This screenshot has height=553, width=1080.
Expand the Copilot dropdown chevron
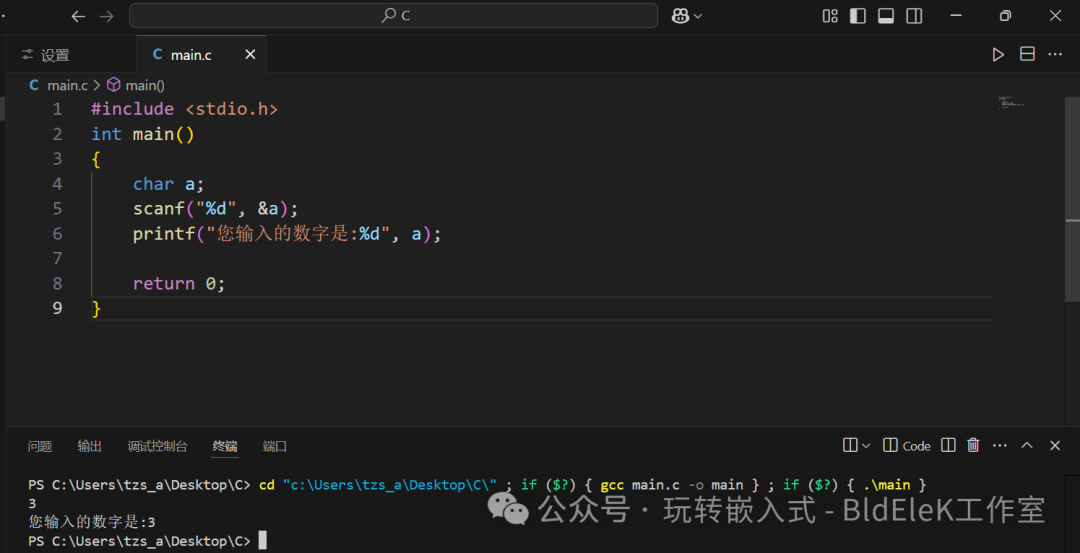(698, 17)
